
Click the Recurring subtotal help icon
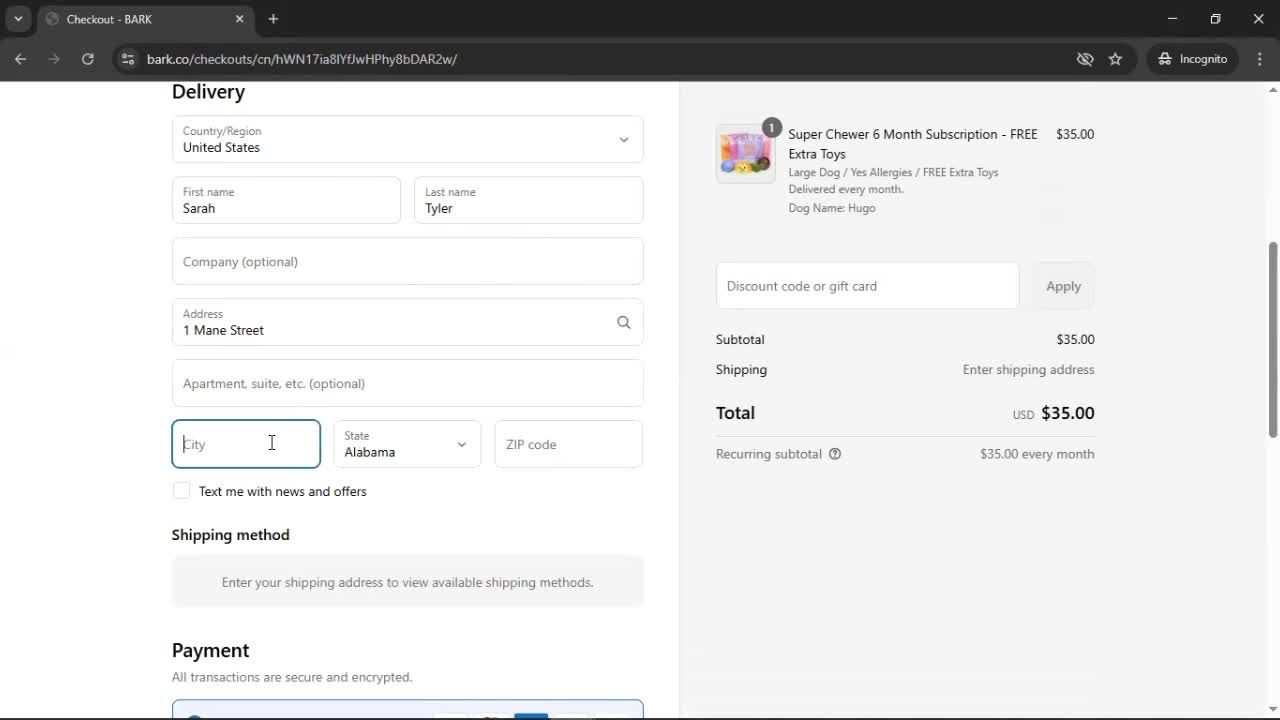pyautogui.click(x=835, y=454)
